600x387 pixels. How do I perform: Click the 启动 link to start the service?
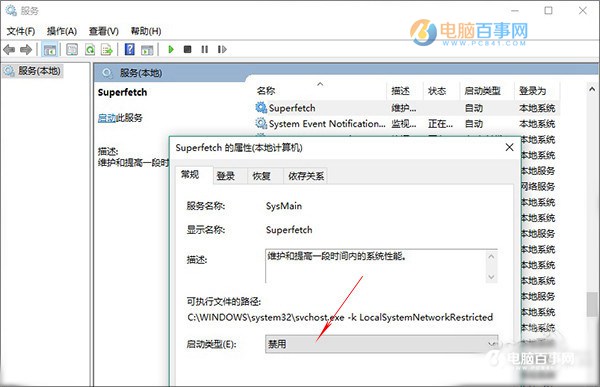[107, 118]
